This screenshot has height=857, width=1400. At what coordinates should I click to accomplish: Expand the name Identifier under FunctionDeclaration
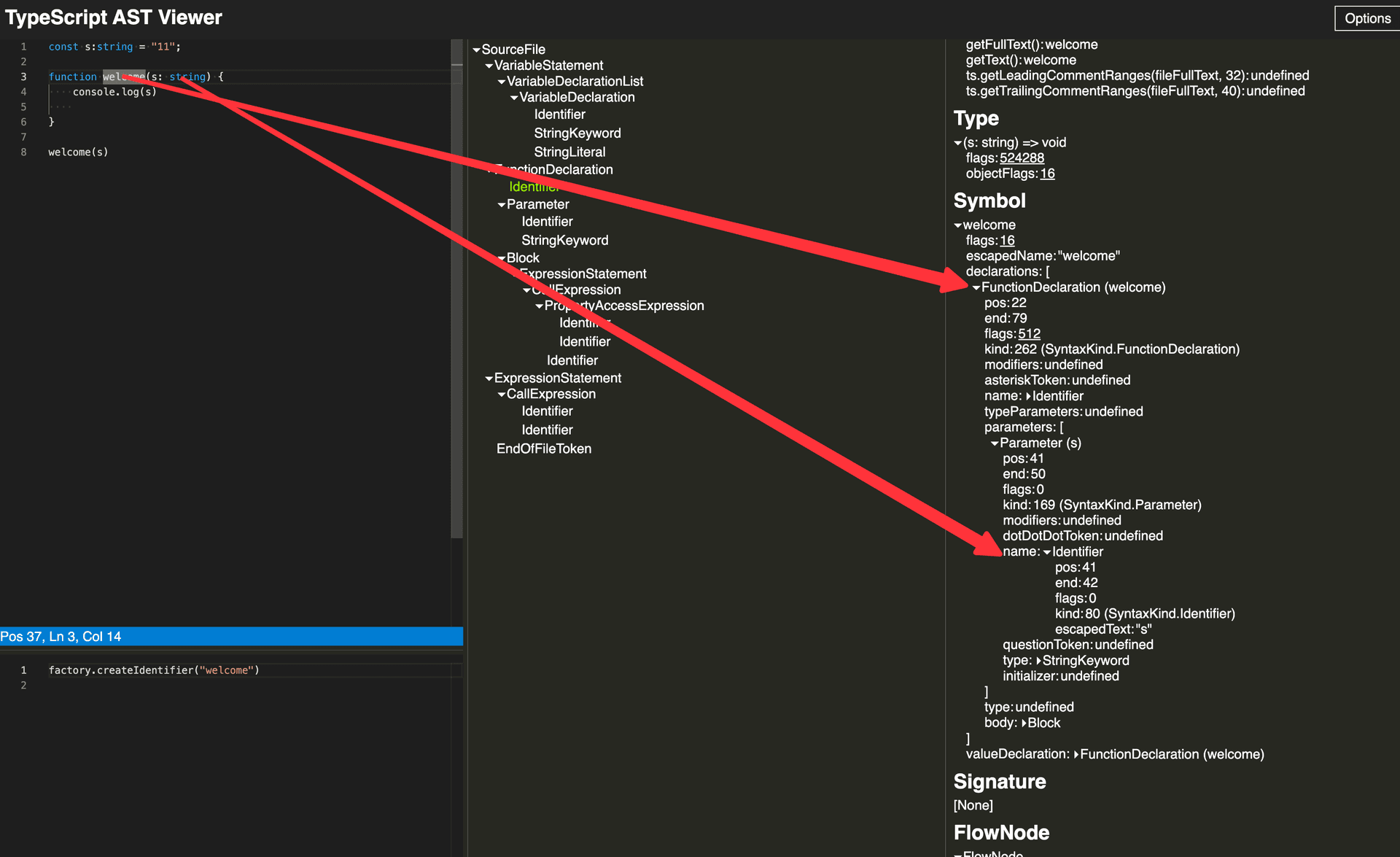click(1029, 396)
